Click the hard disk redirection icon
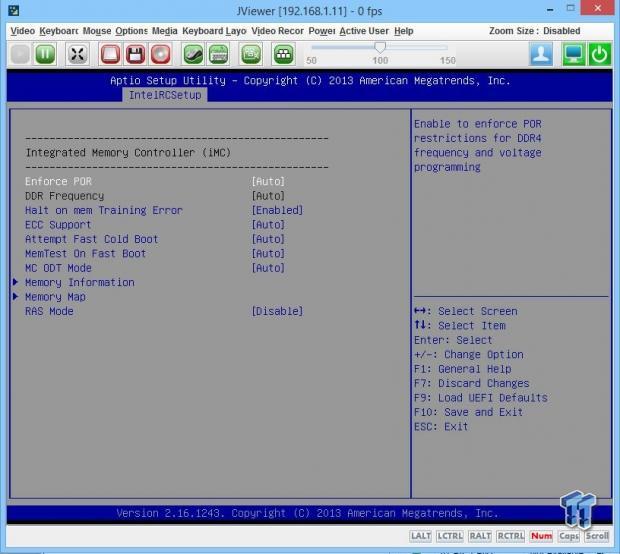620x554 pixels. tap(110, 54)
